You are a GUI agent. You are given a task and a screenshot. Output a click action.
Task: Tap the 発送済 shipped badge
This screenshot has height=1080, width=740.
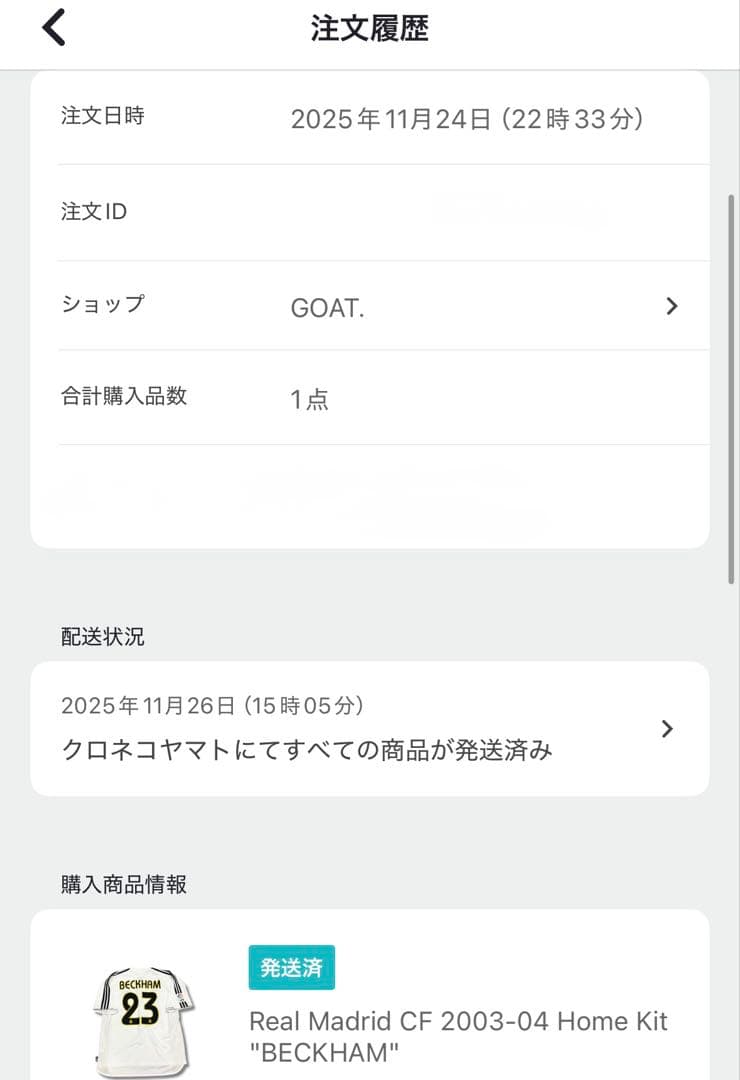(292, 967)
